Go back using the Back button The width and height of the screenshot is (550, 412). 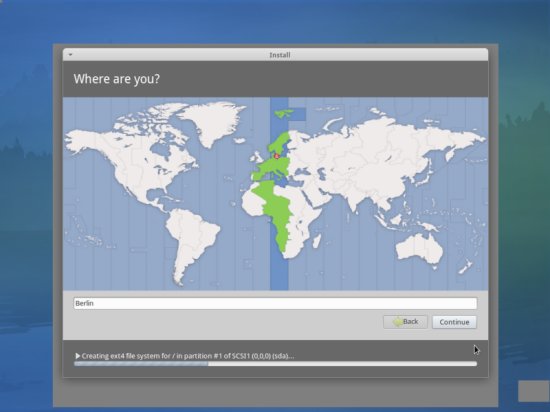[x=405, y=322]
